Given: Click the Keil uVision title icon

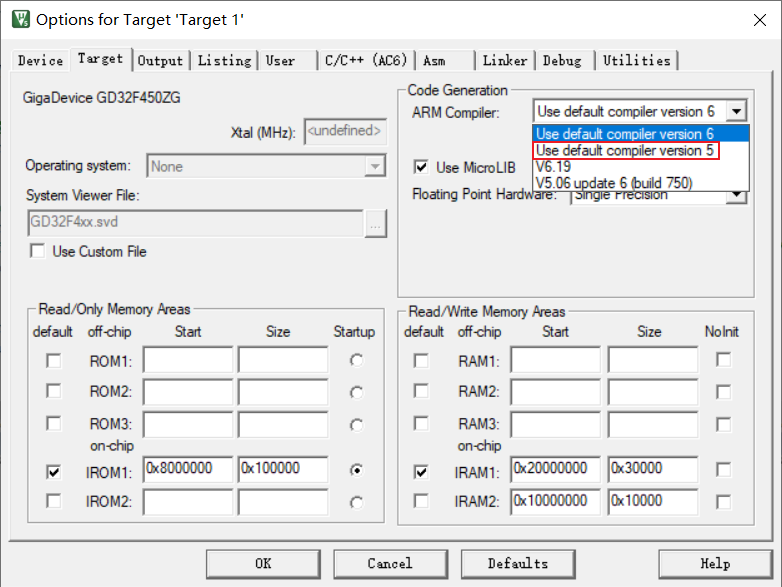Looking at the screenshot, I should click(21, 19).
